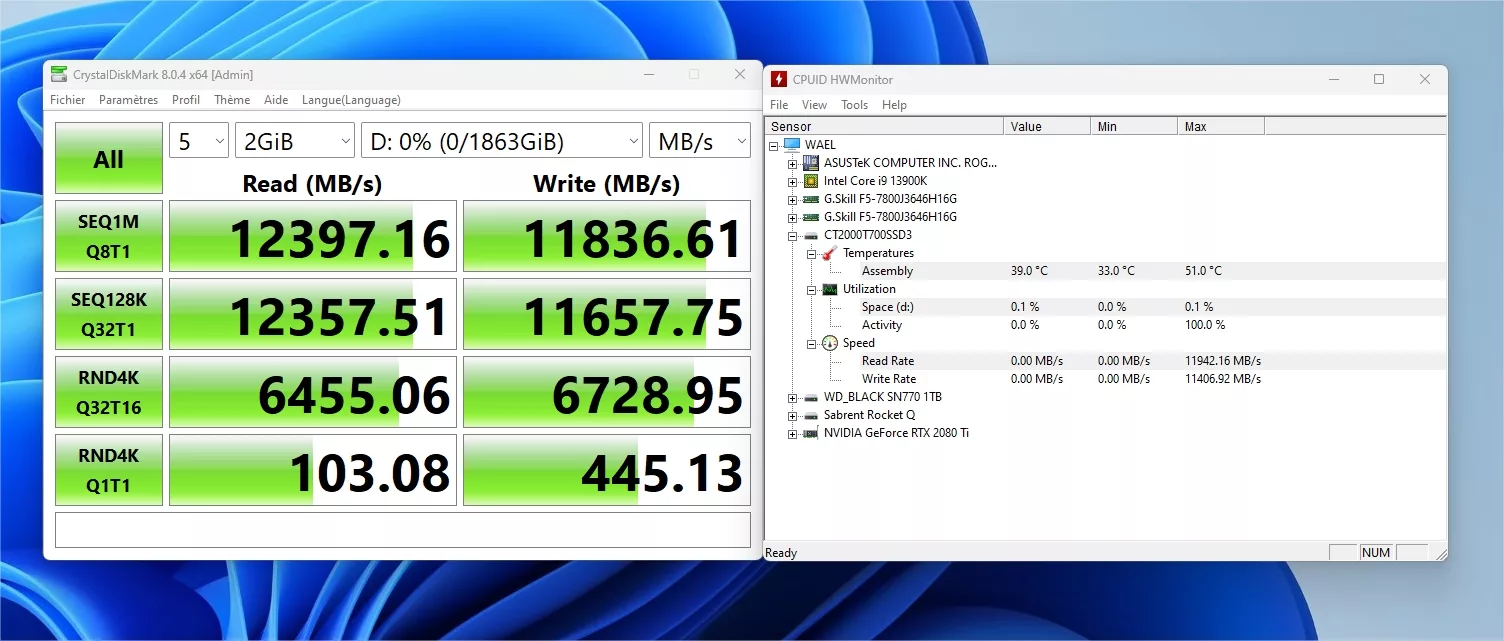Image resolution: width=1504 pixels, height=641 pixels.
Task: Expand the Sabrent Rocket Q node
Action: pos(792,415)
